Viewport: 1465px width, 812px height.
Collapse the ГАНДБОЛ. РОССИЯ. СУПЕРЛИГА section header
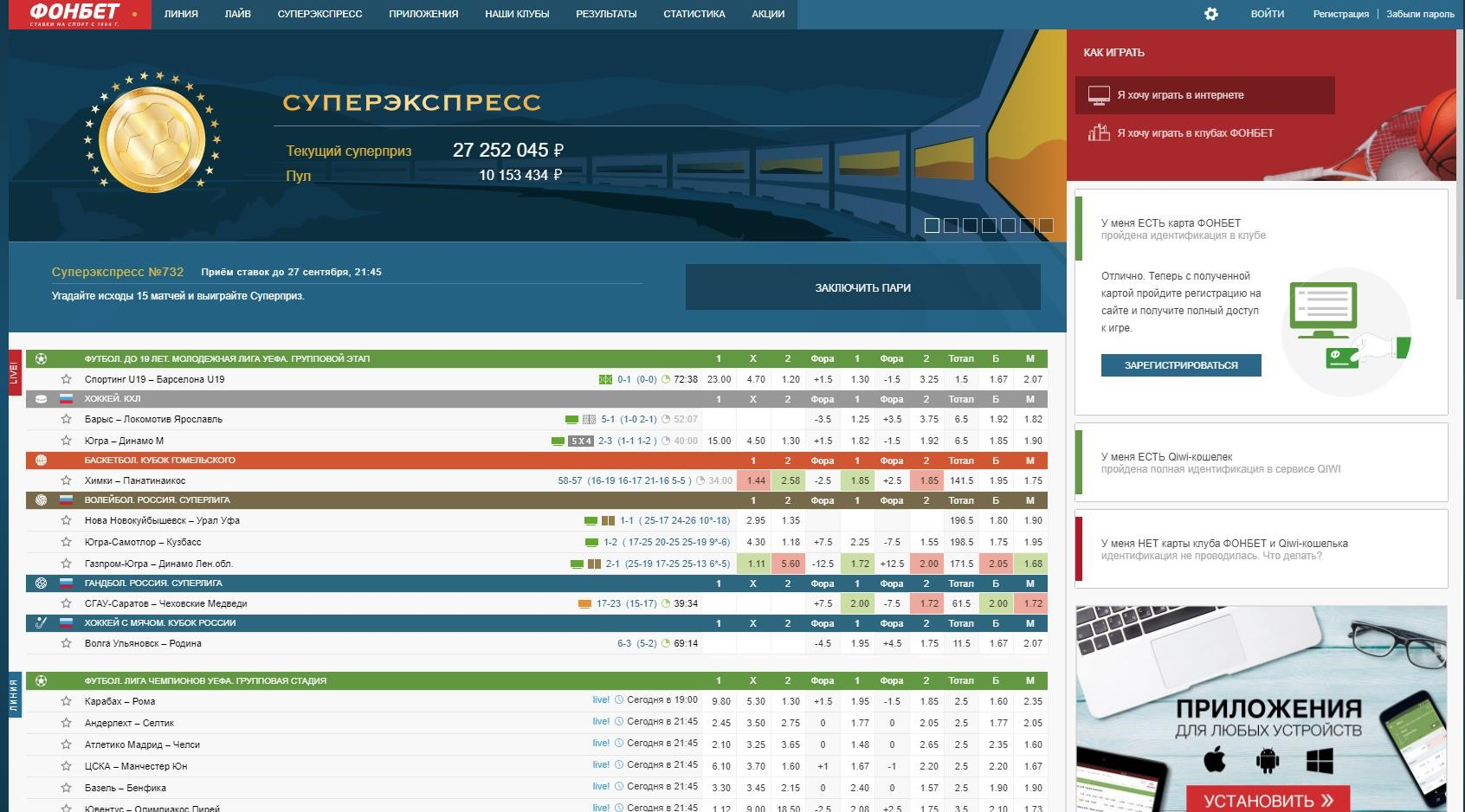click(x=537, y=583)
